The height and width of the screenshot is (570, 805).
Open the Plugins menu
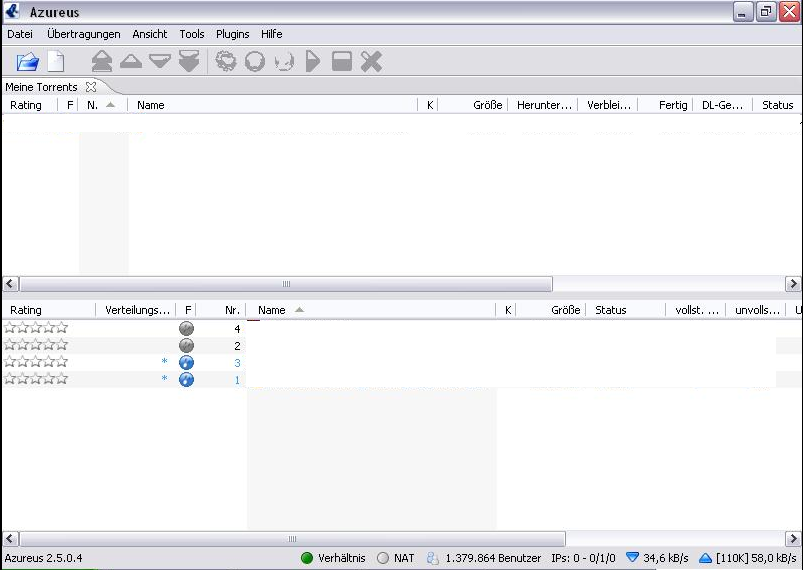(x=233, y=34)
